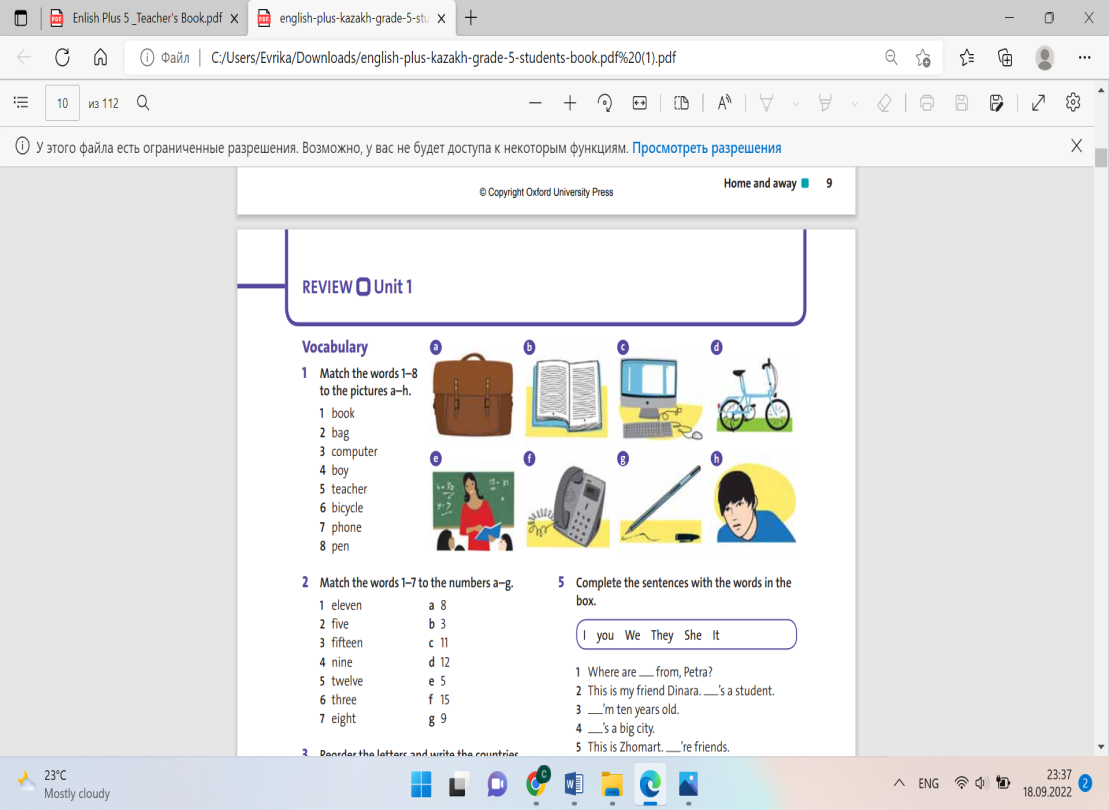
Task: Reload the current page
Action: [62, 57]
